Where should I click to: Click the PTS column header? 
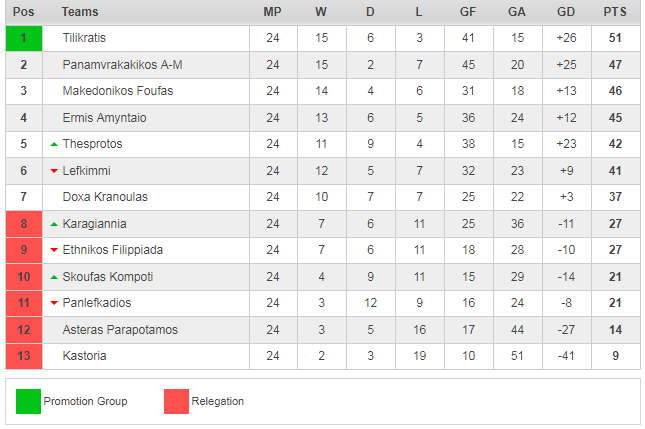(615, 12)
